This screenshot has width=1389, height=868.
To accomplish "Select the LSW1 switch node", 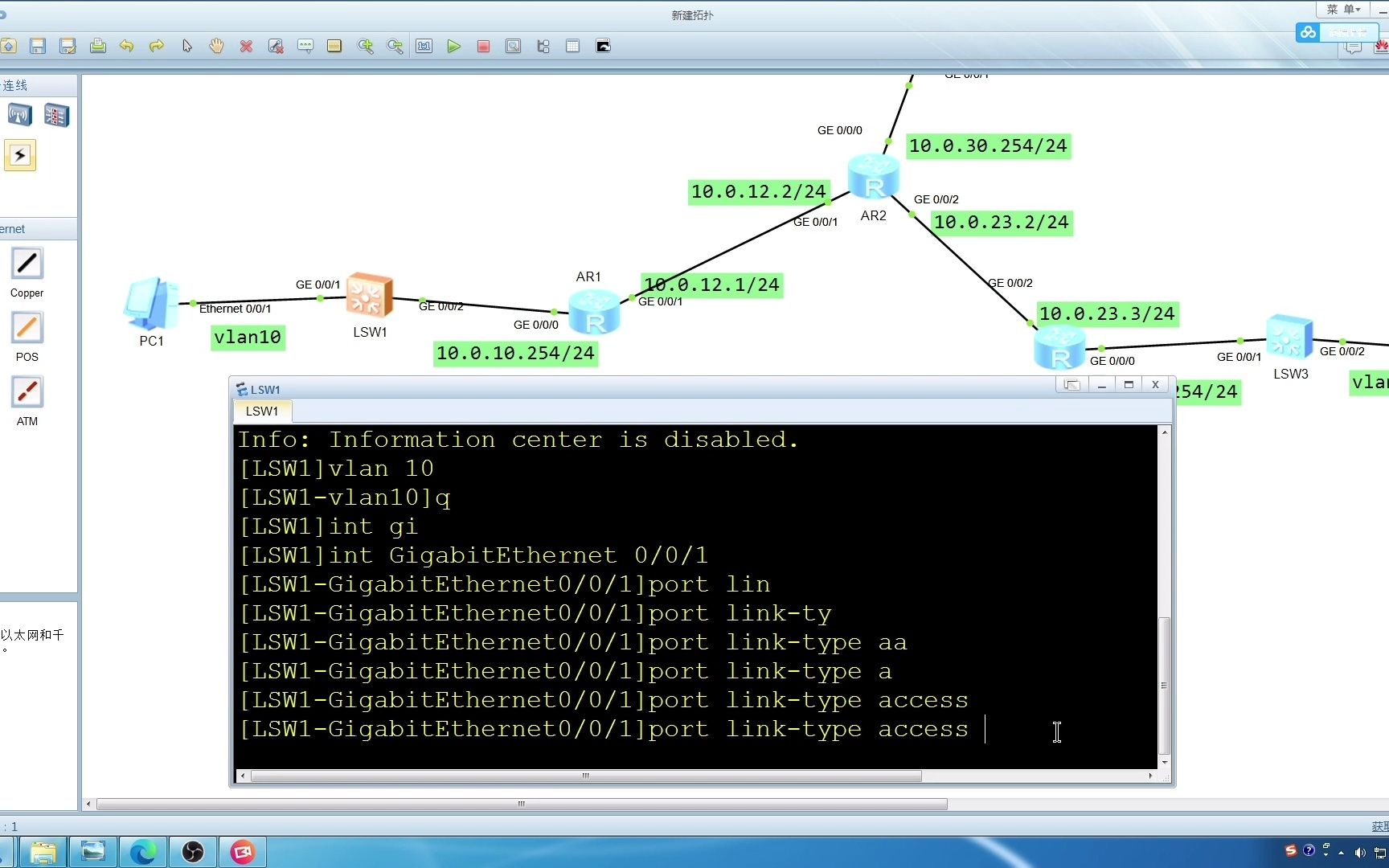I will [370, 297].
